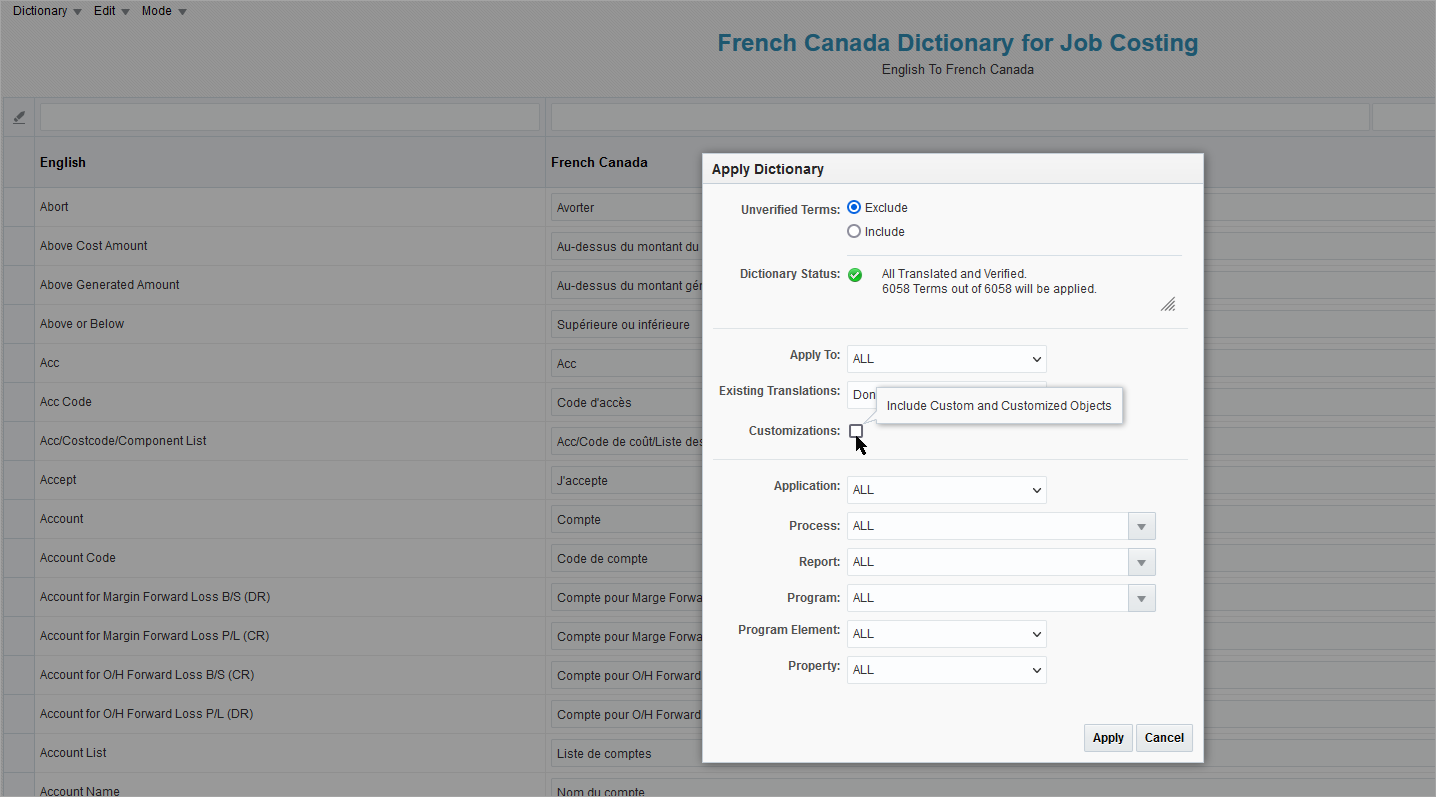1436x797 pixels.
Task: Click the arrow icon beside Edit menu
Action: (x=126, y=11)
